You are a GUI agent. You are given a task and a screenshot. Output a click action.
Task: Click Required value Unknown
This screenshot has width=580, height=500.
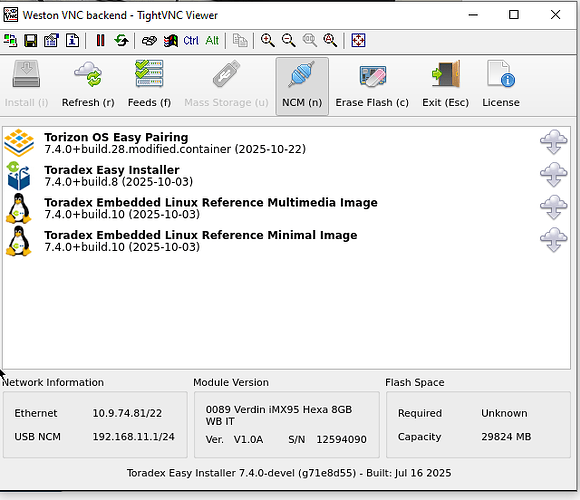click(504, 413)
